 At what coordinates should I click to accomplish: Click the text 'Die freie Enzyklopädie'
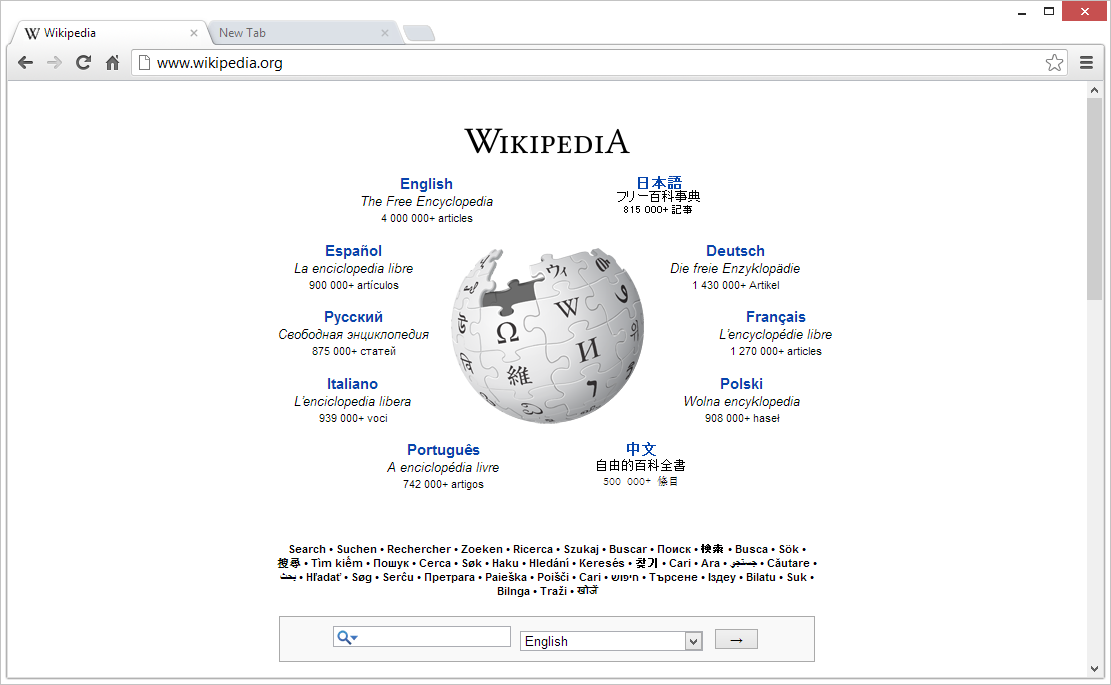tap(735, 268)
